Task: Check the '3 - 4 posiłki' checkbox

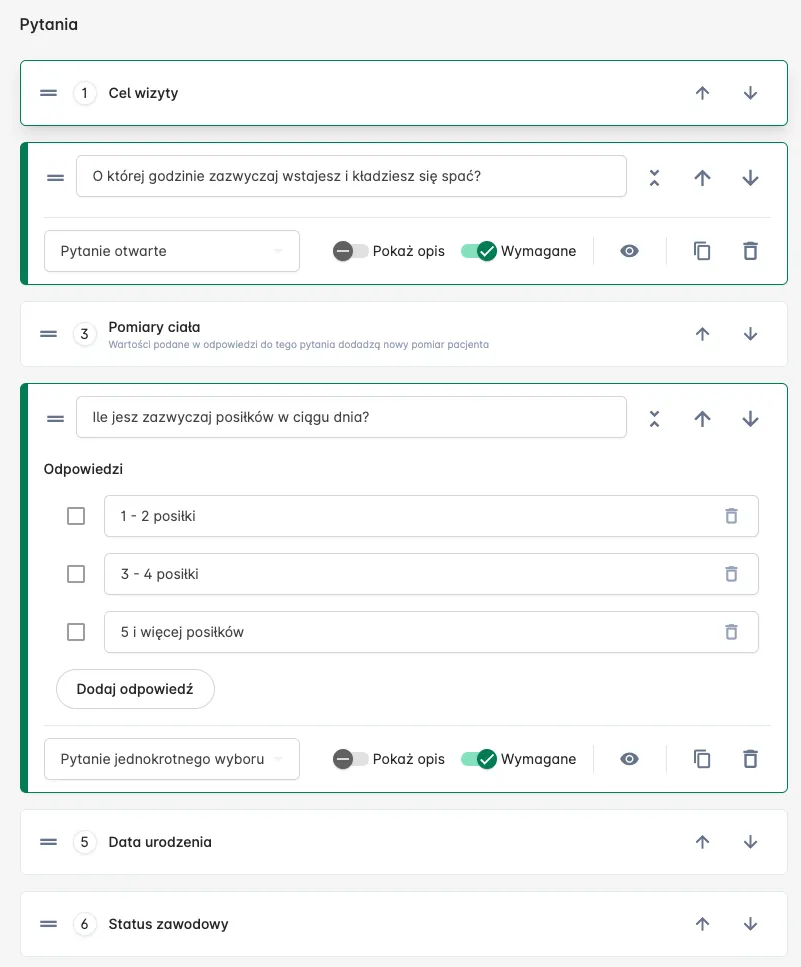Action: pos(76,574)
